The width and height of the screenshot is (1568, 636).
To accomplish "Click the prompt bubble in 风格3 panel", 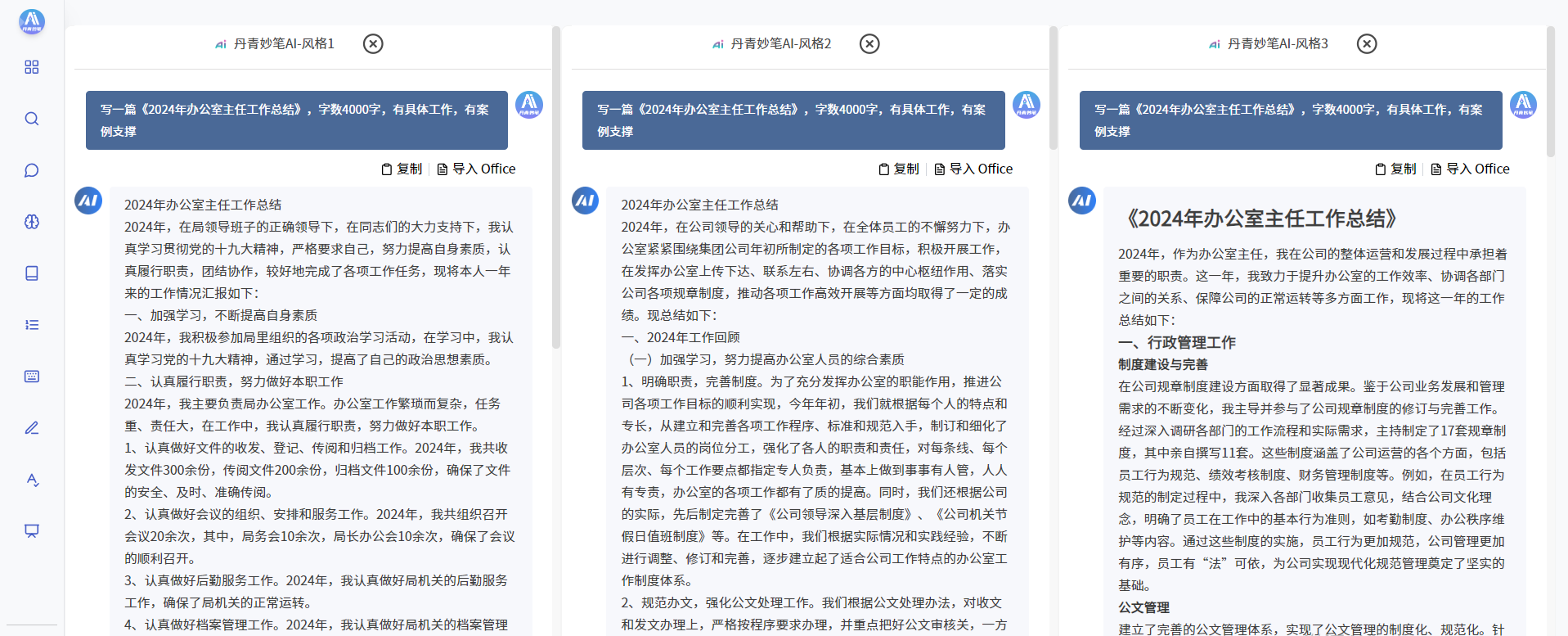I will tap(1291, 120).
